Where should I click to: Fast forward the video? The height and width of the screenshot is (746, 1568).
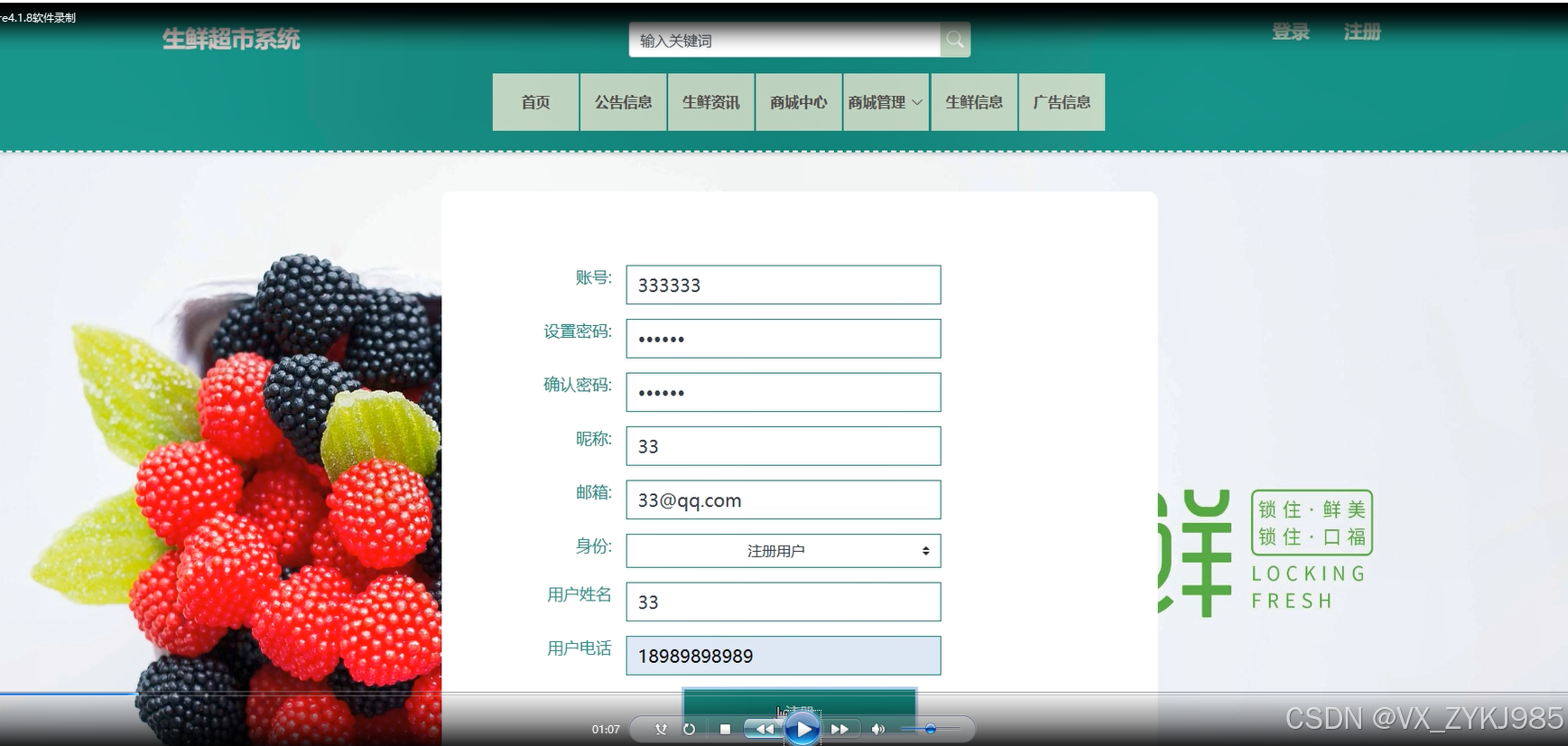(840, 729)
